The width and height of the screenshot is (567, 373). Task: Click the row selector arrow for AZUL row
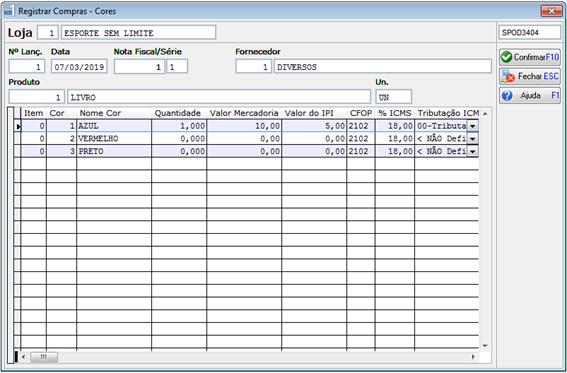[x=18, y=126]
